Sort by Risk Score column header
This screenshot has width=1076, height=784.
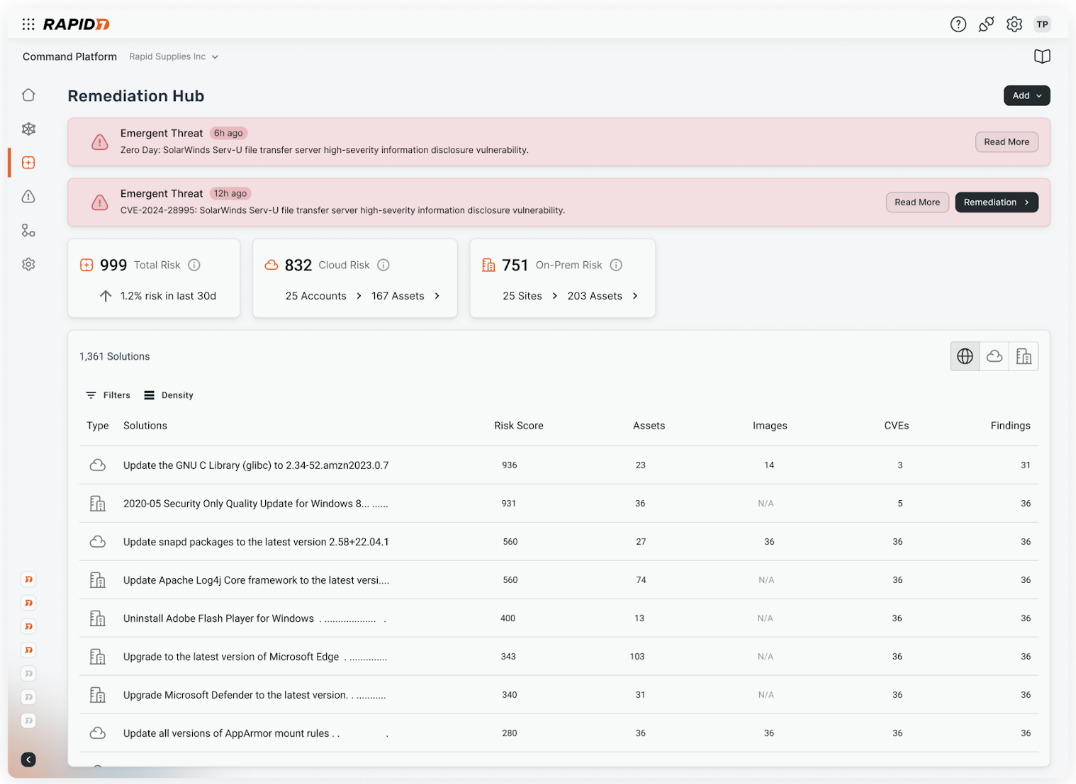click(x=518, y=425)
